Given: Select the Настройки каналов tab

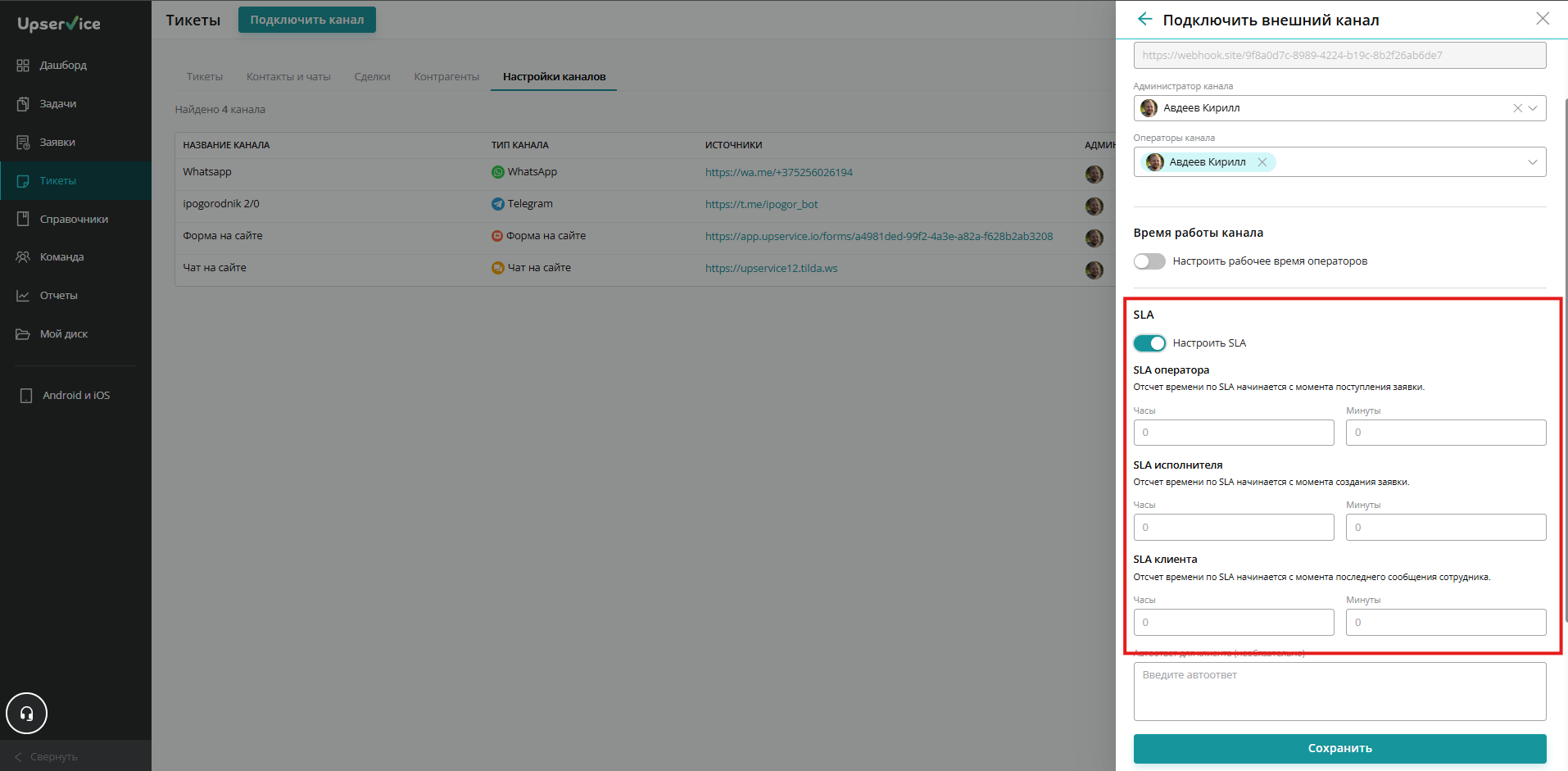Looking at the screenshot, I should 555,77.
